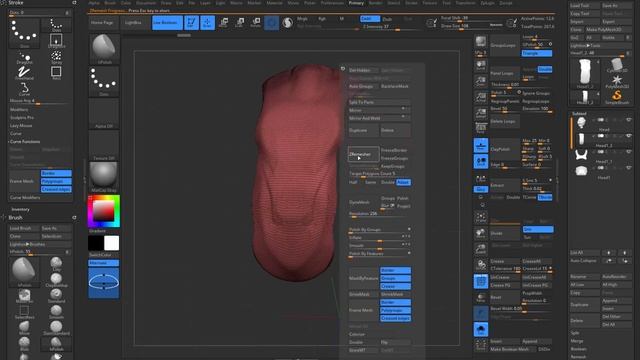Toggle Zadd mode
This screenshot has height=360, width=640.
[x=370, y=19]
